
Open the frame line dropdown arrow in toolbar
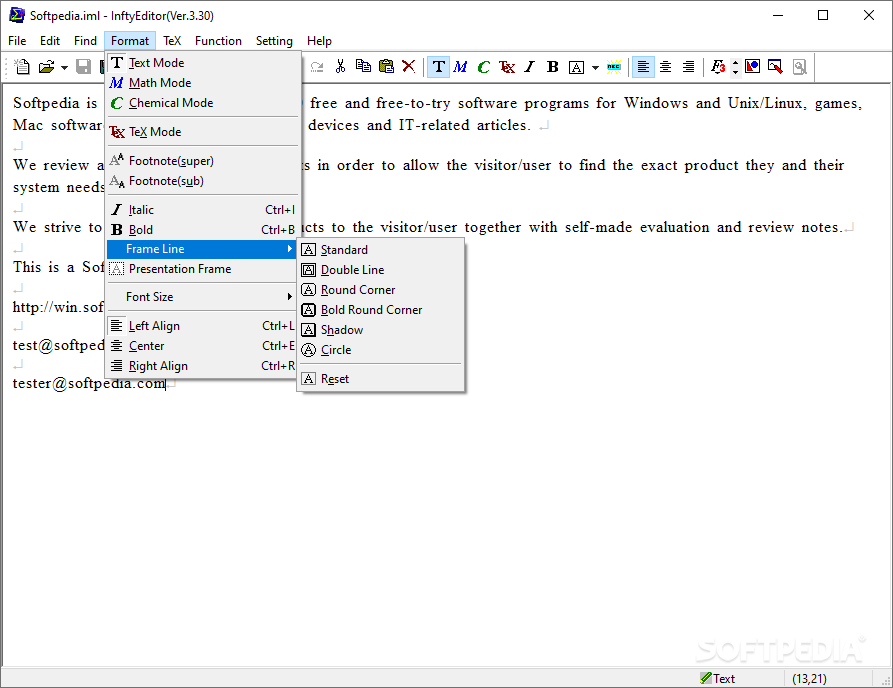[x=595, y=67]
